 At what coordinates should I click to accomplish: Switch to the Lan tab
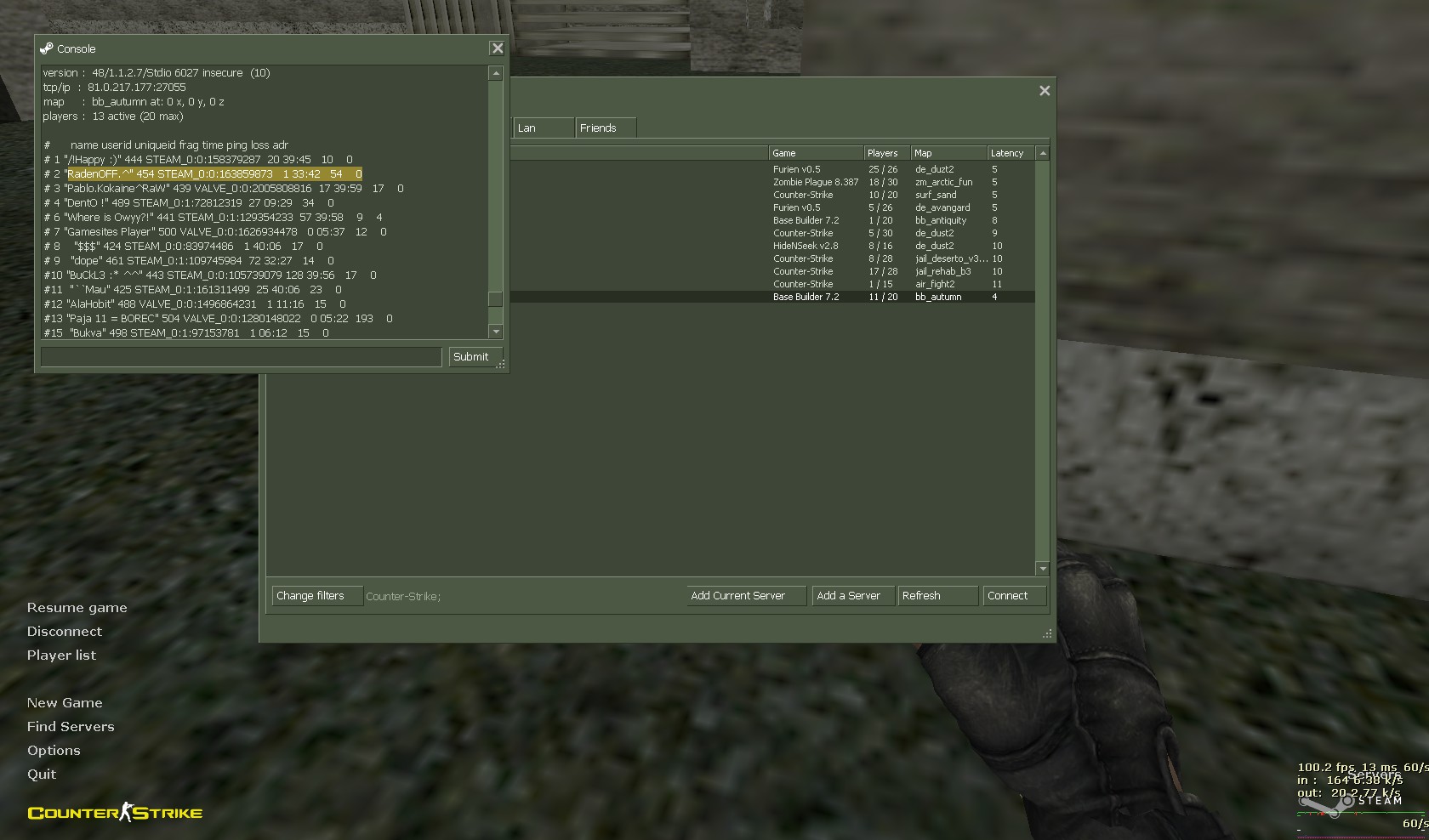pyautogui.click(x=543, y=128)
